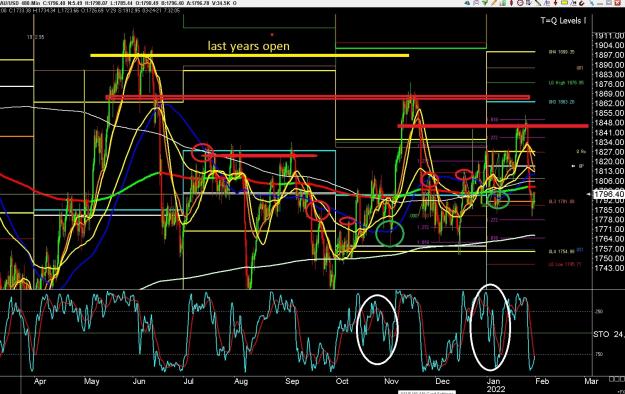Click the Apr label on time axis
Image resolution: width=625 pixels, height=394 pixels.
[40, 381]
